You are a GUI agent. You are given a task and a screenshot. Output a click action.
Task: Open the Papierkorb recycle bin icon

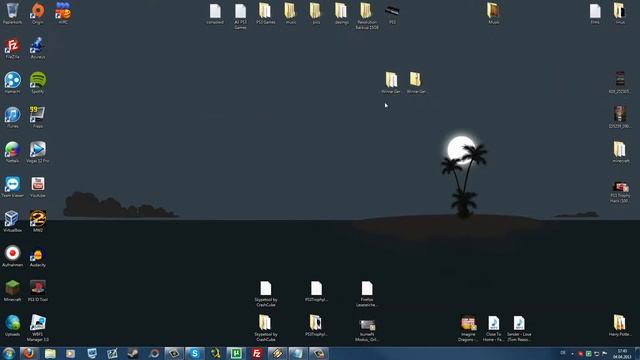tap(12, 13)
